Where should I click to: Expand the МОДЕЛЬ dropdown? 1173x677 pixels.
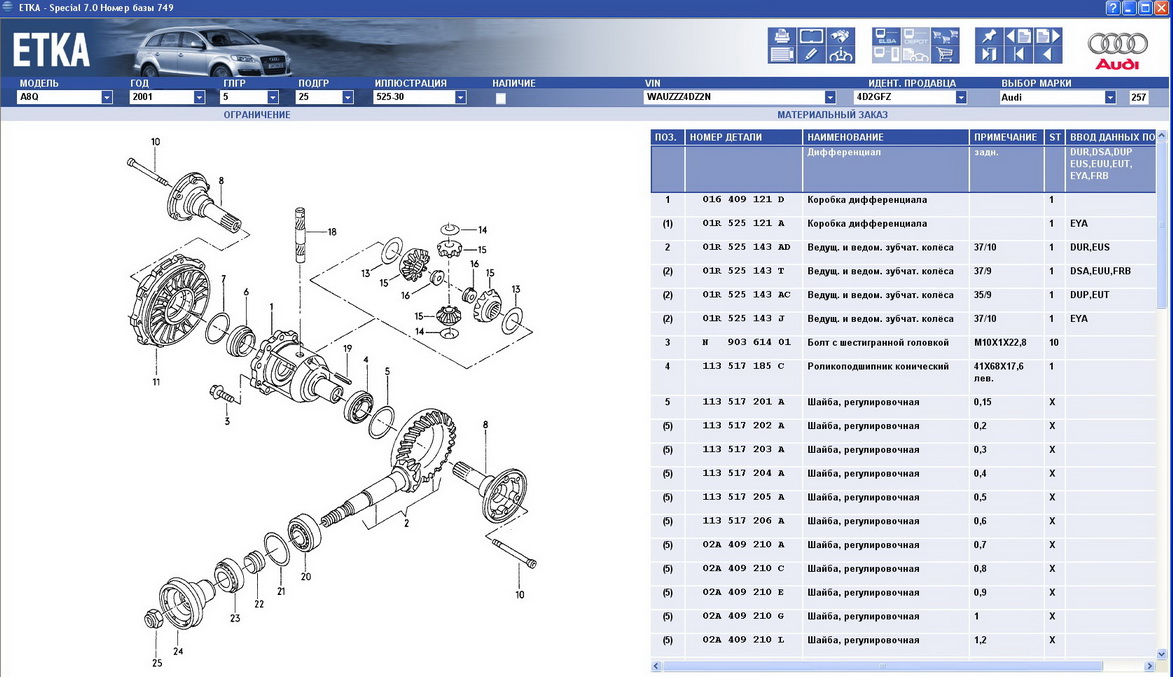tap(107, 98)
